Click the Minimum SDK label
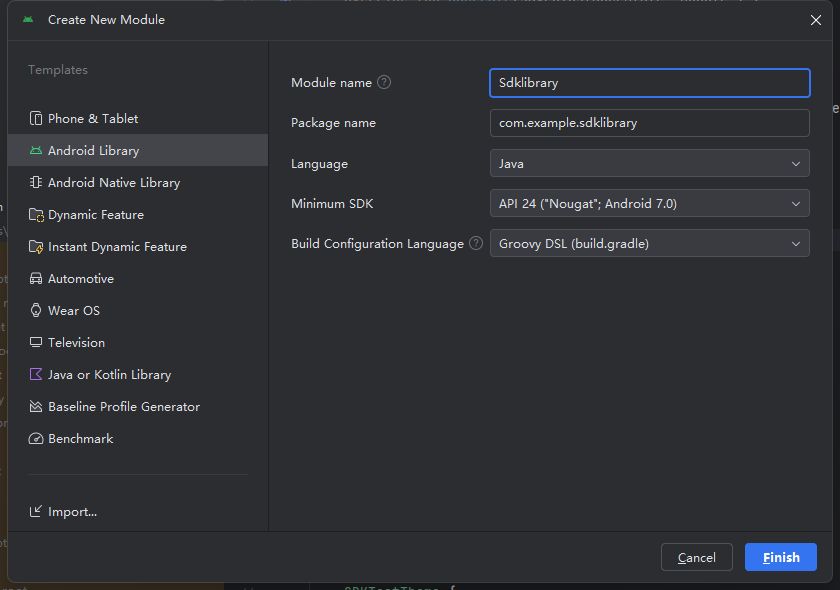Image resolution: width=840 pixels, height=590 pixels. (x=332, y=204)
